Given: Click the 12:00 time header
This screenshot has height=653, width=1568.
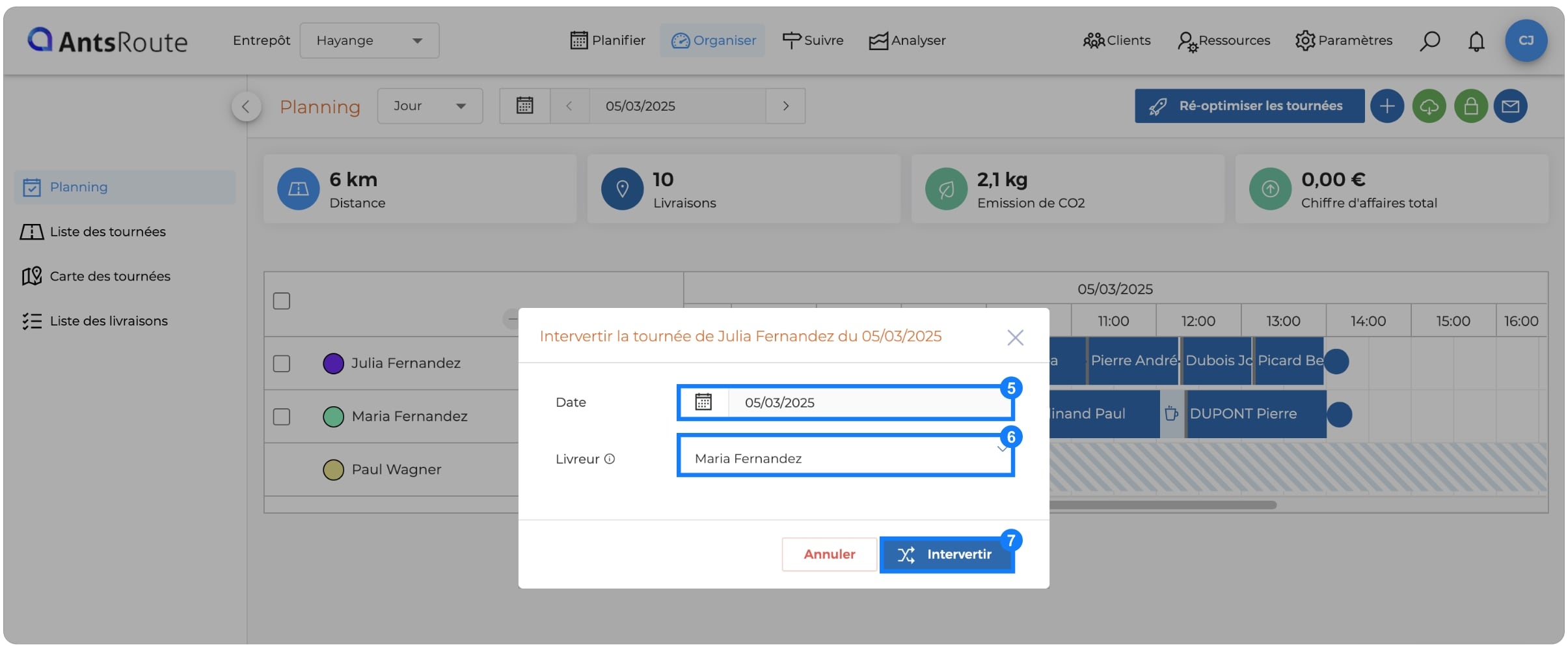Looking at the screenshot, I should pyautogui.click(x=1198, y=321).
